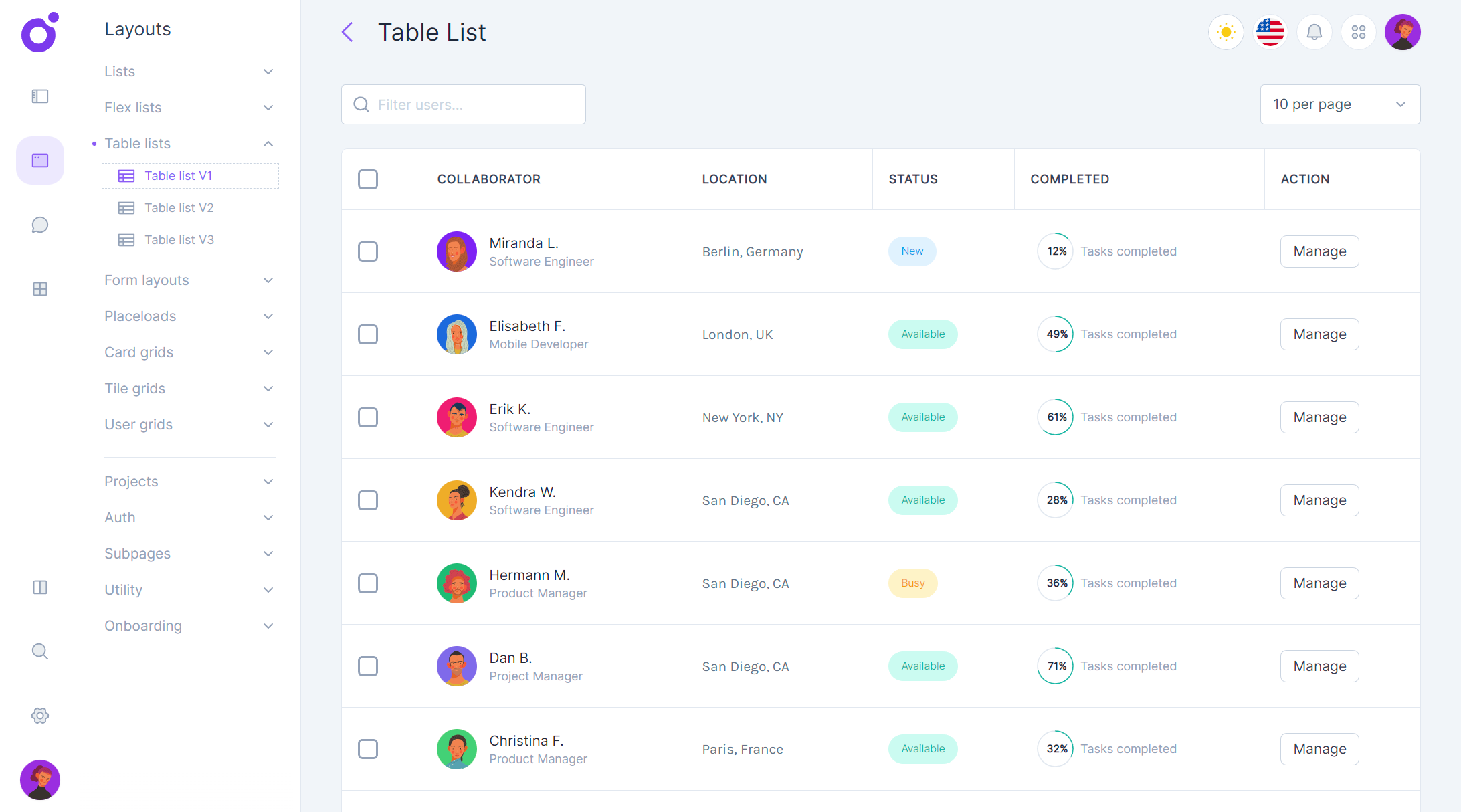The width and height of the screenshot is (1461, 812).
Task: Check the select-all checkbox in the table header
Action: pos(368,179)
